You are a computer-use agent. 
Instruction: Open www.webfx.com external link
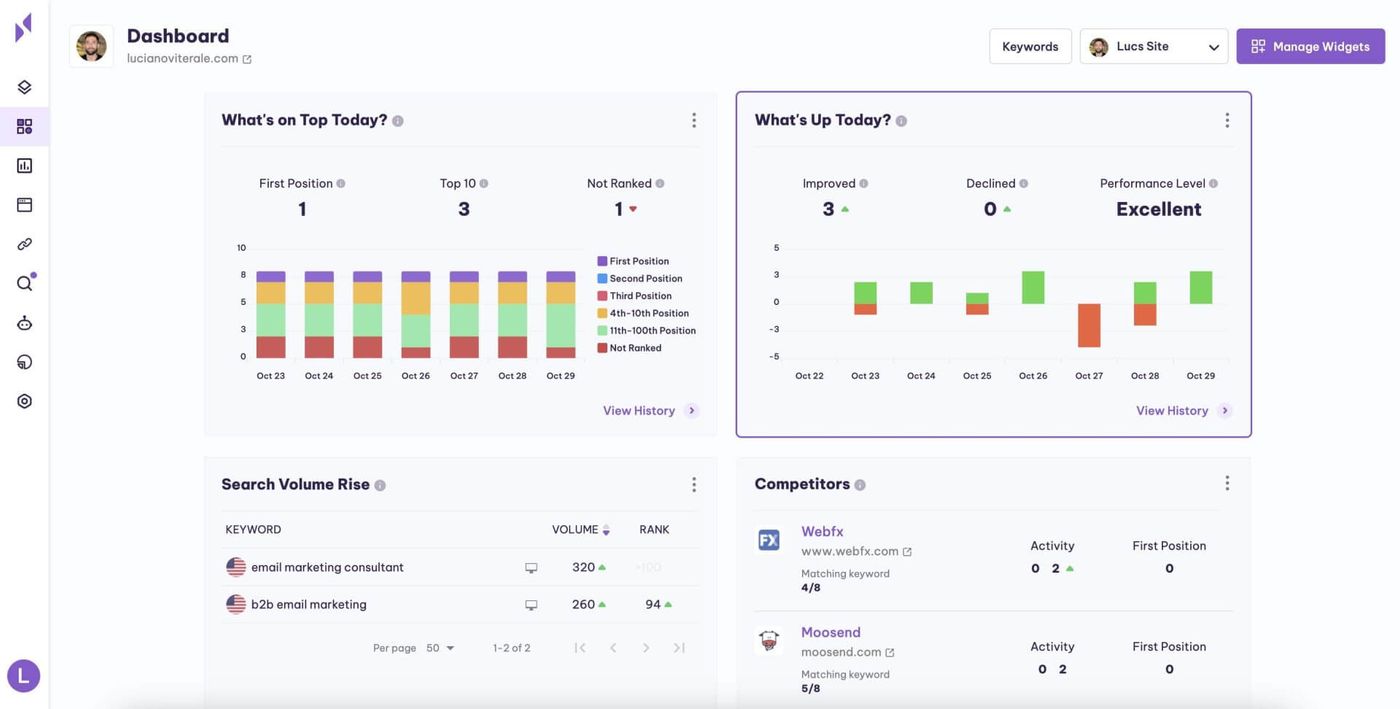(x=856, y=552)
